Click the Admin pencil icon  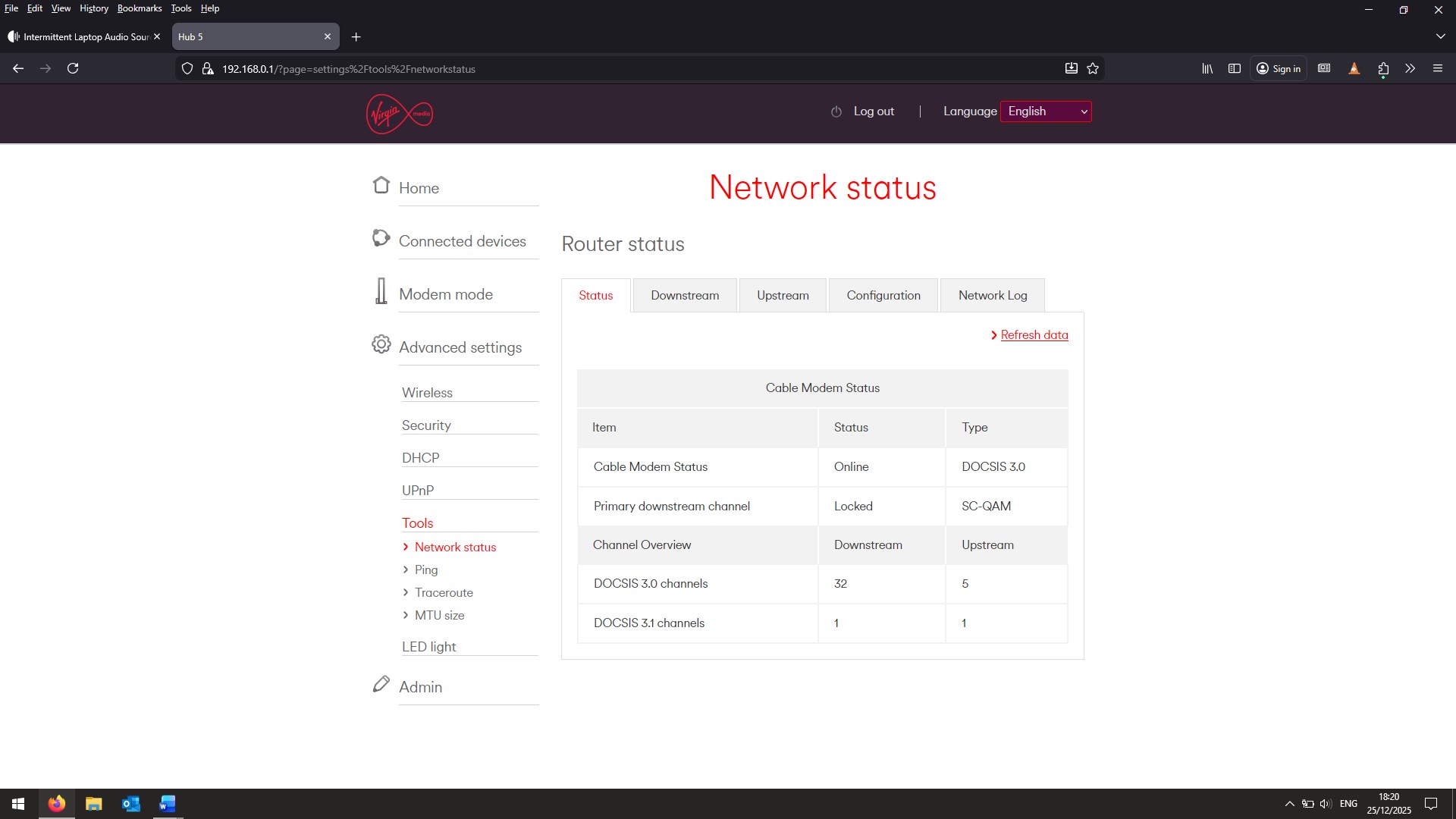[381, 685]
